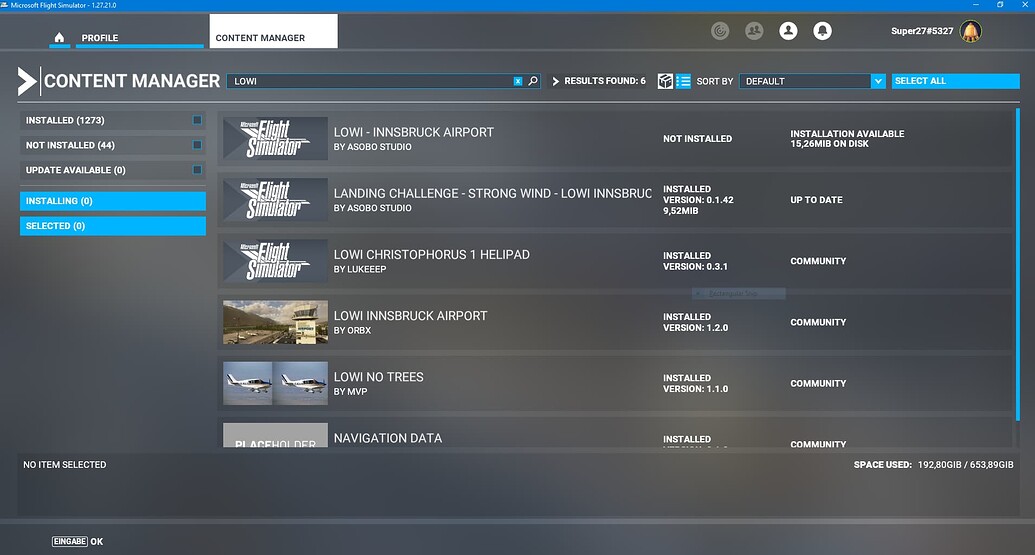Minimize the Flight Simulator window
Image resolution: width=1035 pixels, height=555 pixels.
click(976, 5)
